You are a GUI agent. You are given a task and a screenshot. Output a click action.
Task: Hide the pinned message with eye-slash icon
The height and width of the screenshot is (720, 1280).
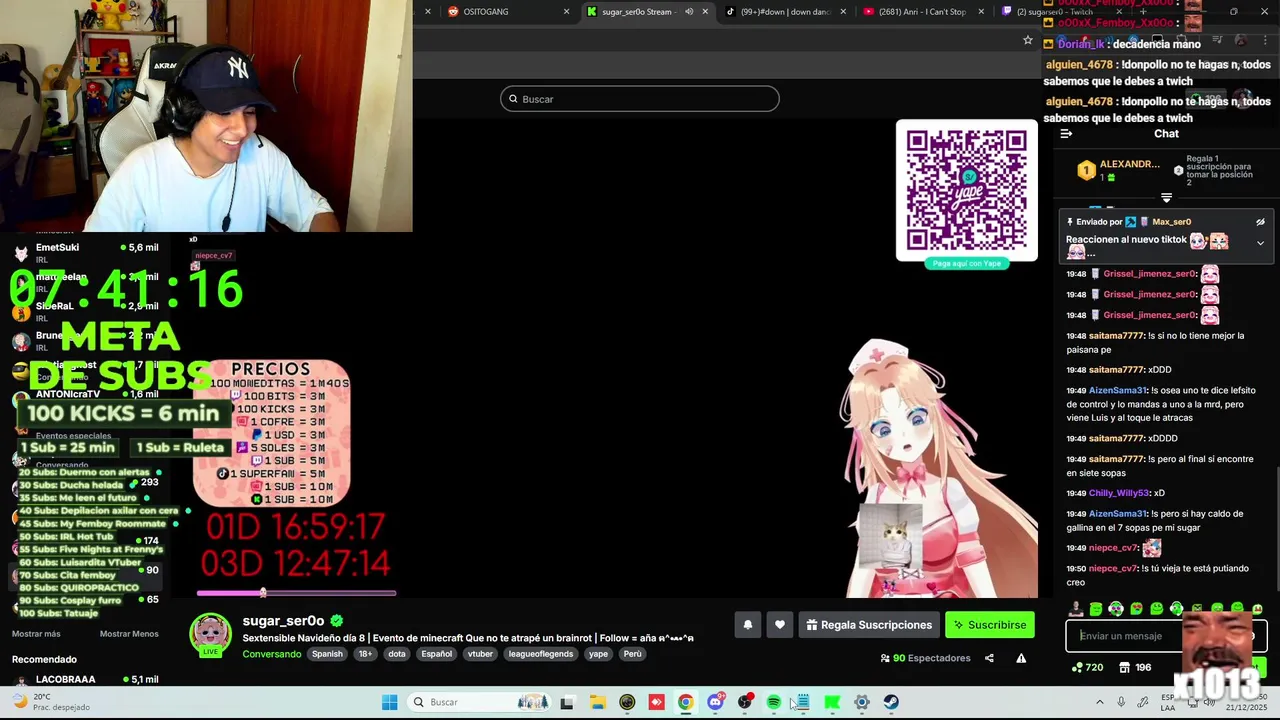tap(1260, 222)
